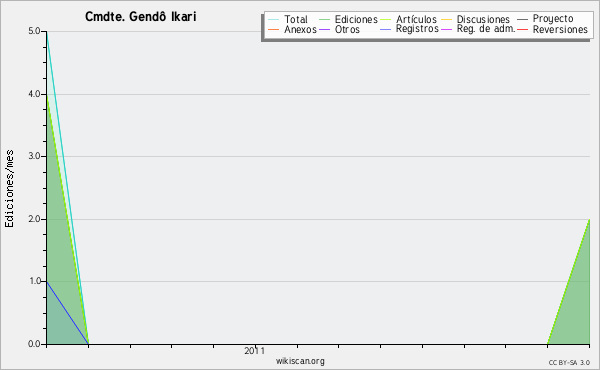Image resolution: width=600 pixels, height=370 pixels.
Task: Click the wikiscan.org credit text
Action: coord(300,361)
